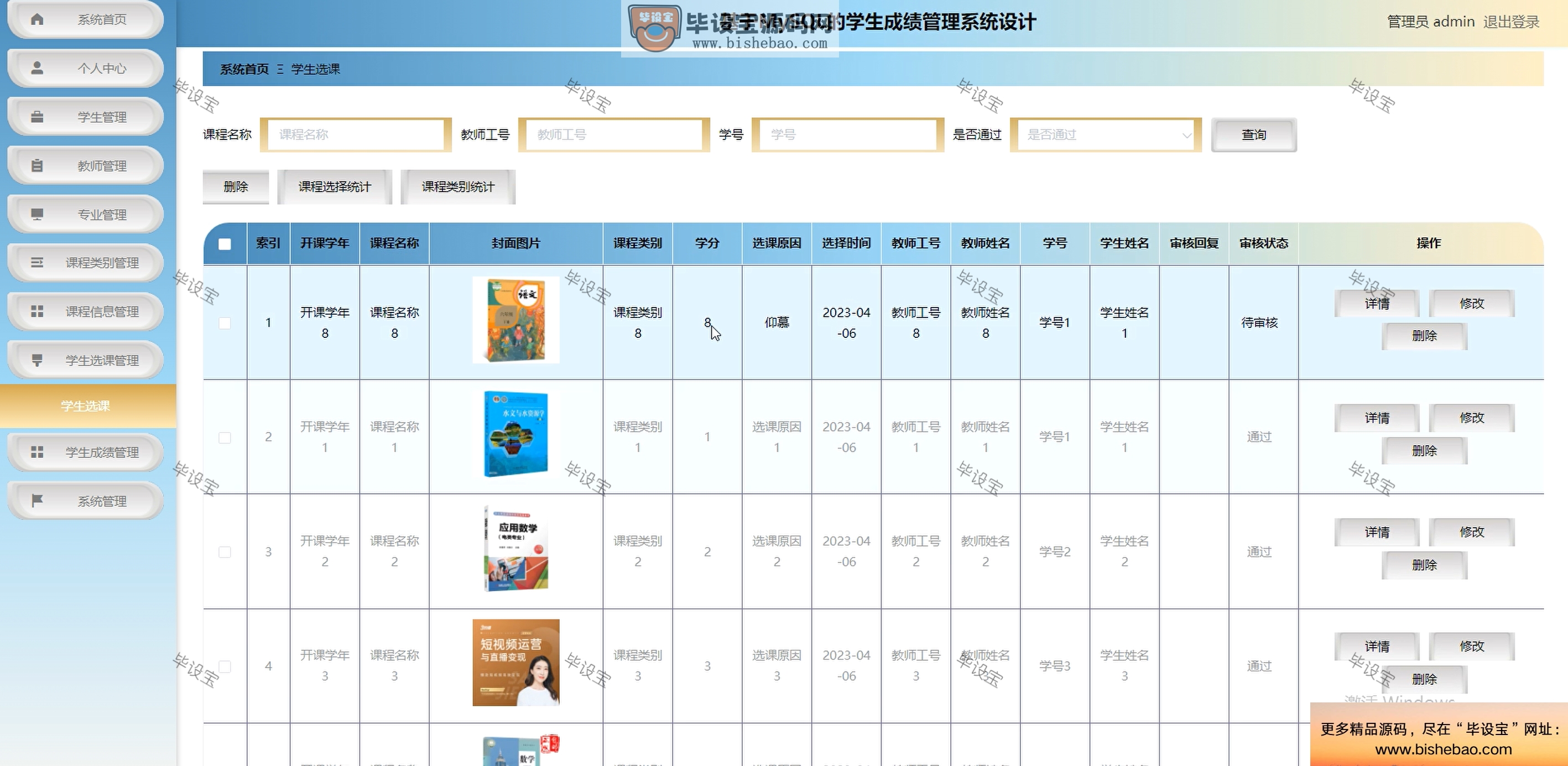
Task: Click the 学号2 cell in row 3
Action: click(1054, 551)
